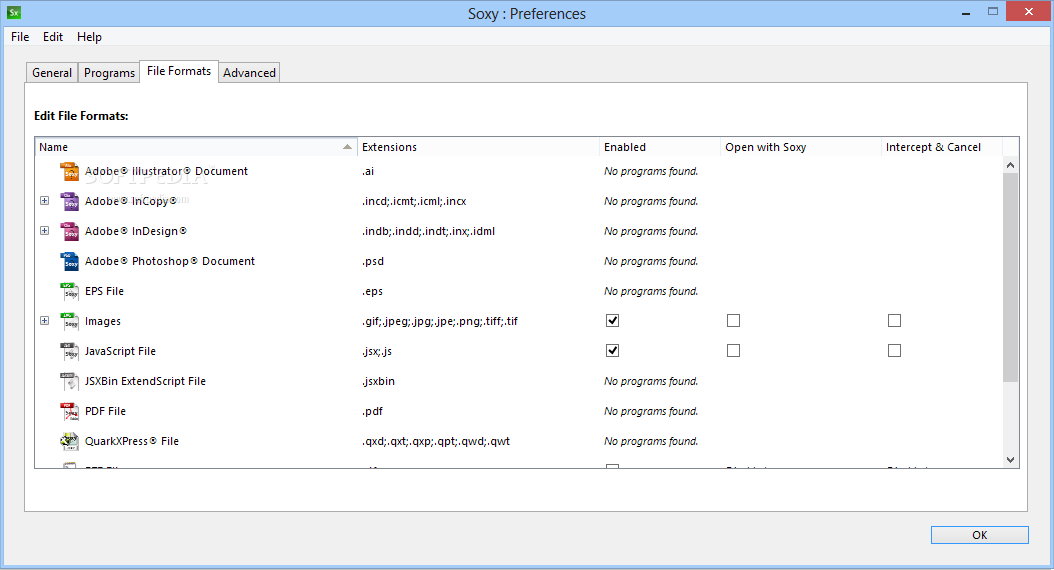Click the JavaScript File icon
Screen dimensions: 1054x570
pos(70,351)
